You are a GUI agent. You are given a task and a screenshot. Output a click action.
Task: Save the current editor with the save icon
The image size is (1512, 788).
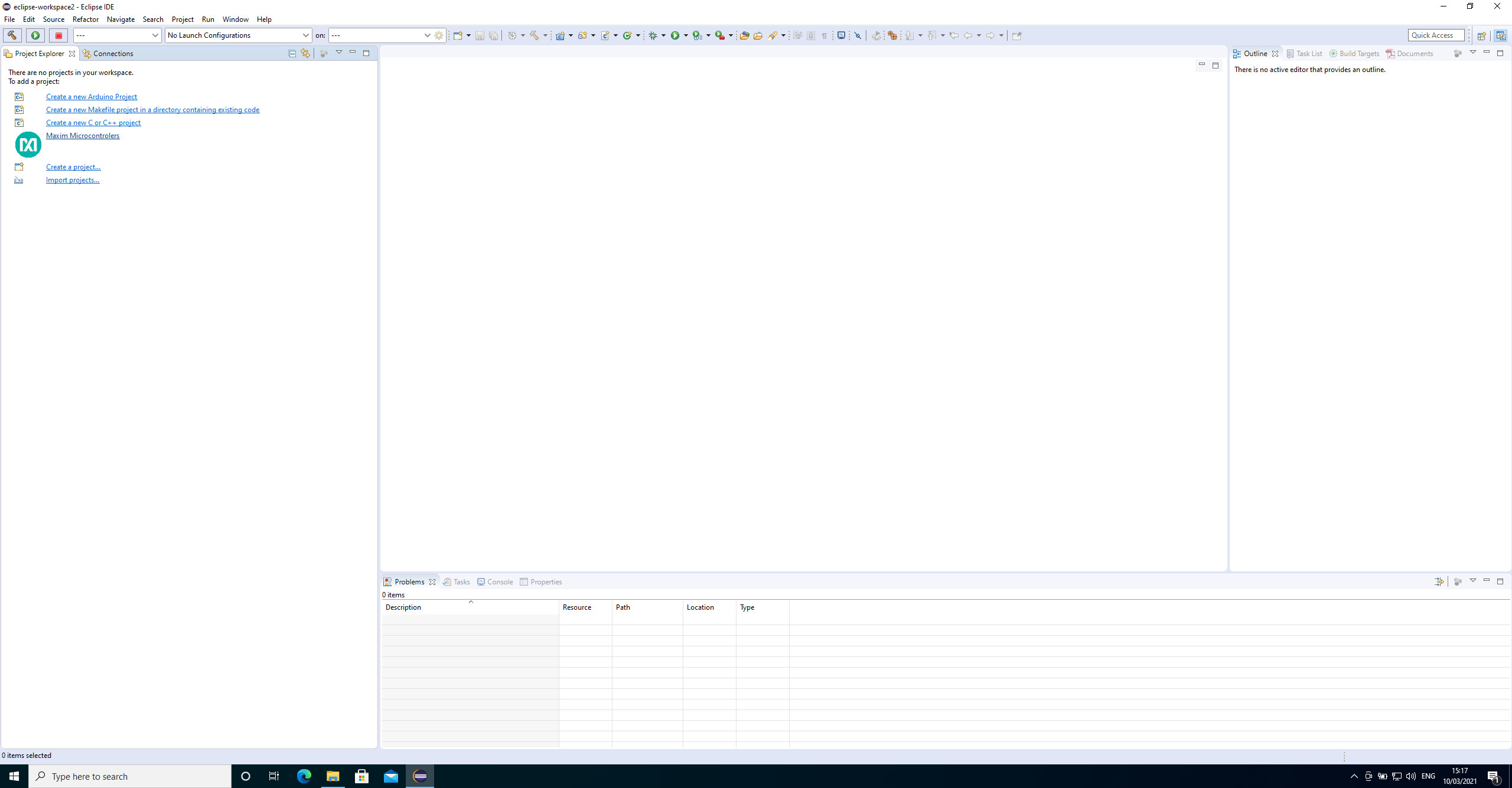pos(480,35)
